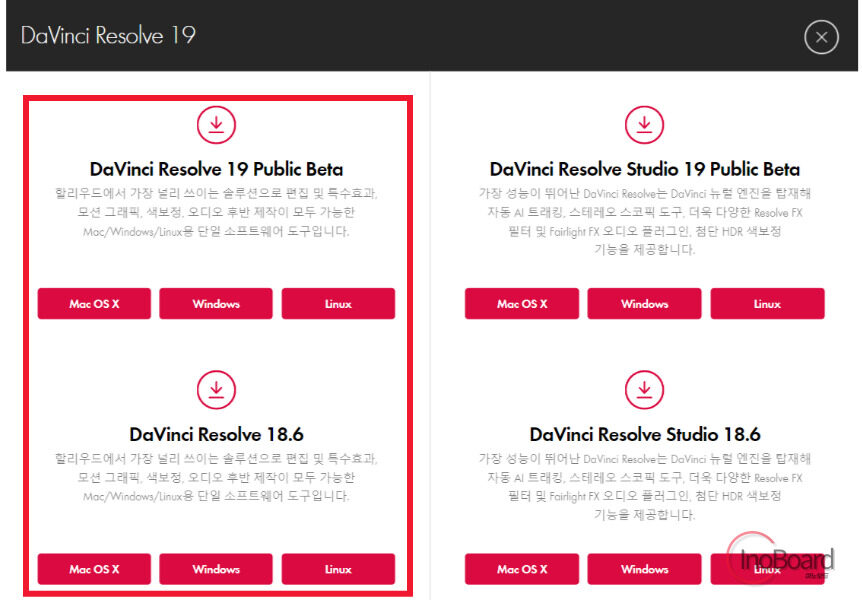Click download icon above DaVinci Resolve 18.6
Image resolution: width=862 pixels, height=600 pixels.
click(216, 390)
